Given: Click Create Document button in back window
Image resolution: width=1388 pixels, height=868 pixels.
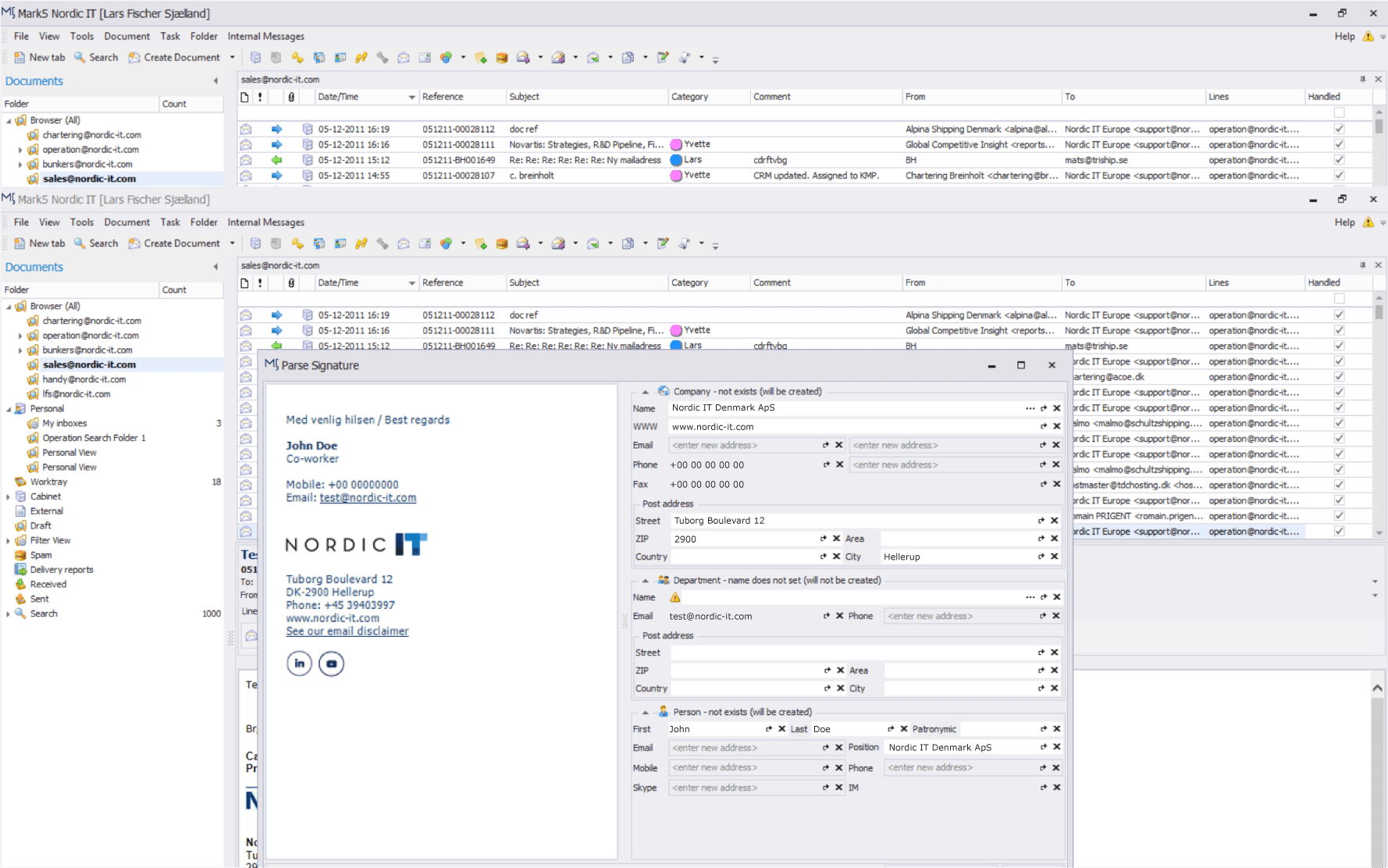Looking at the screenshot, I should (174, 58).
